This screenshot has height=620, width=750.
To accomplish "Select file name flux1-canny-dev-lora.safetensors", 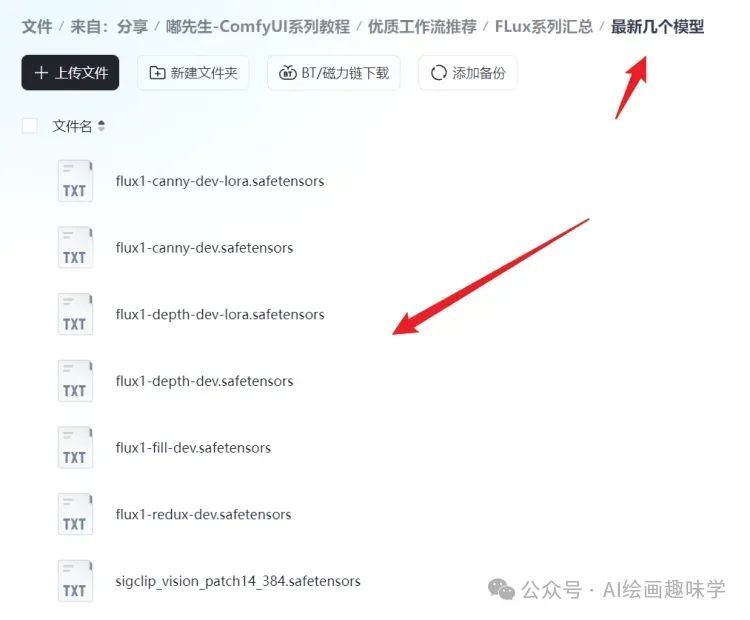I will coord(220,181).
